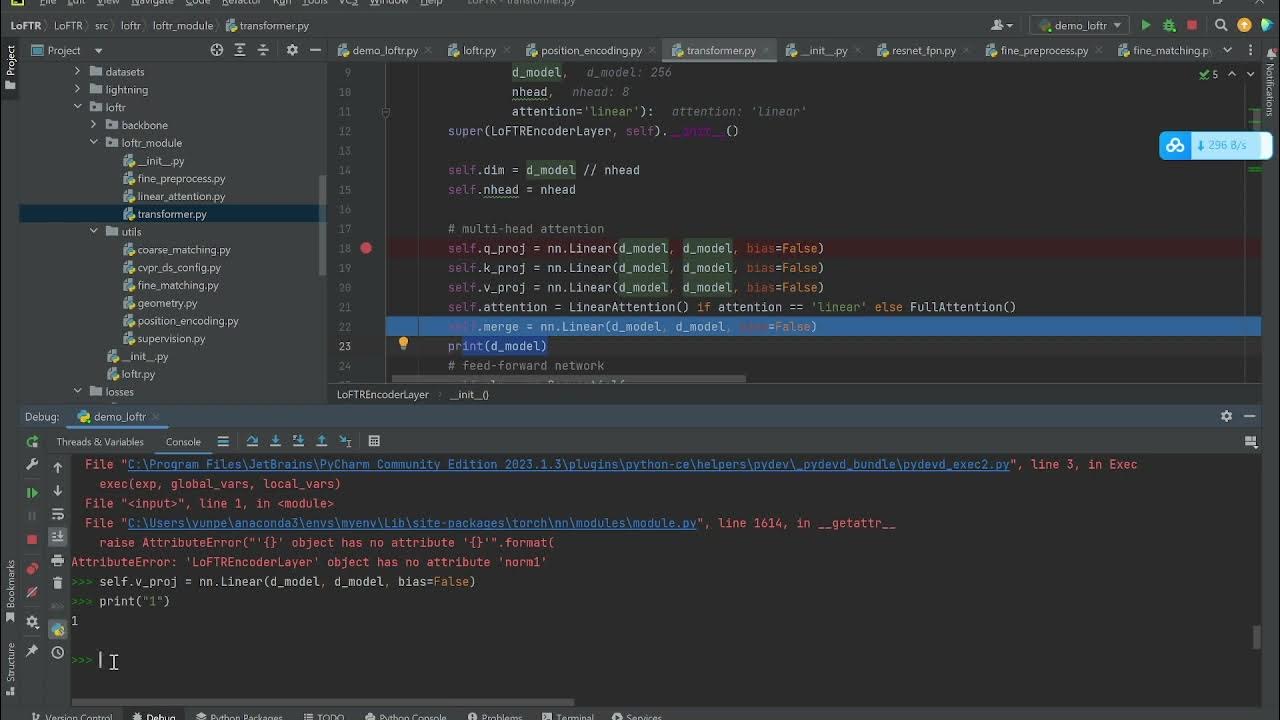Click Collapse All in Project panel
Screen dimensions: 1280x720
pyautogui.click(x=264, y=50)
